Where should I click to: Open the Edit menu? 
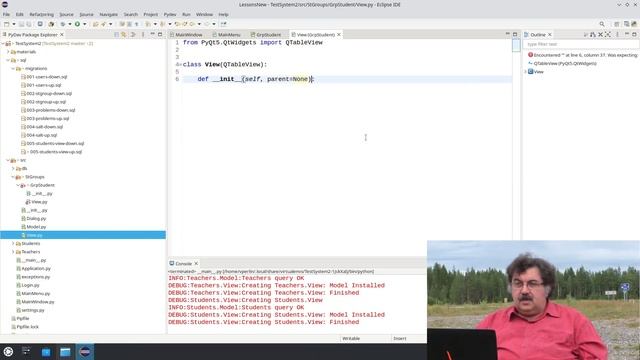click(19, 14)
